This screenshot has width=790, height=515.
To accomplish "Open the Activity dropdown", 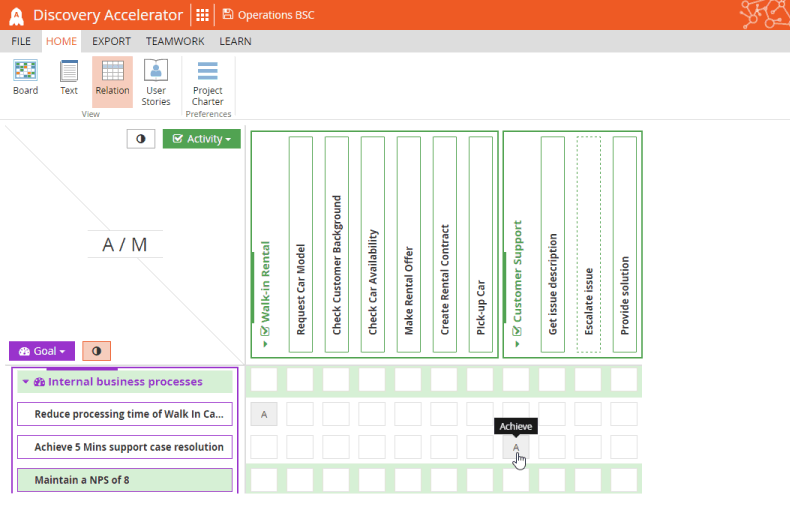I will click(202, 139).
